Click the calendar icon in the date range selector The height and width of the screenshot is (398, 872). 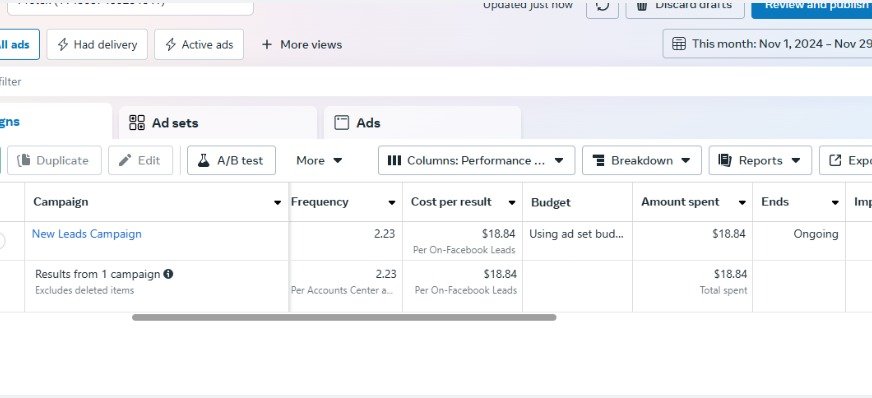pos(678,44)
